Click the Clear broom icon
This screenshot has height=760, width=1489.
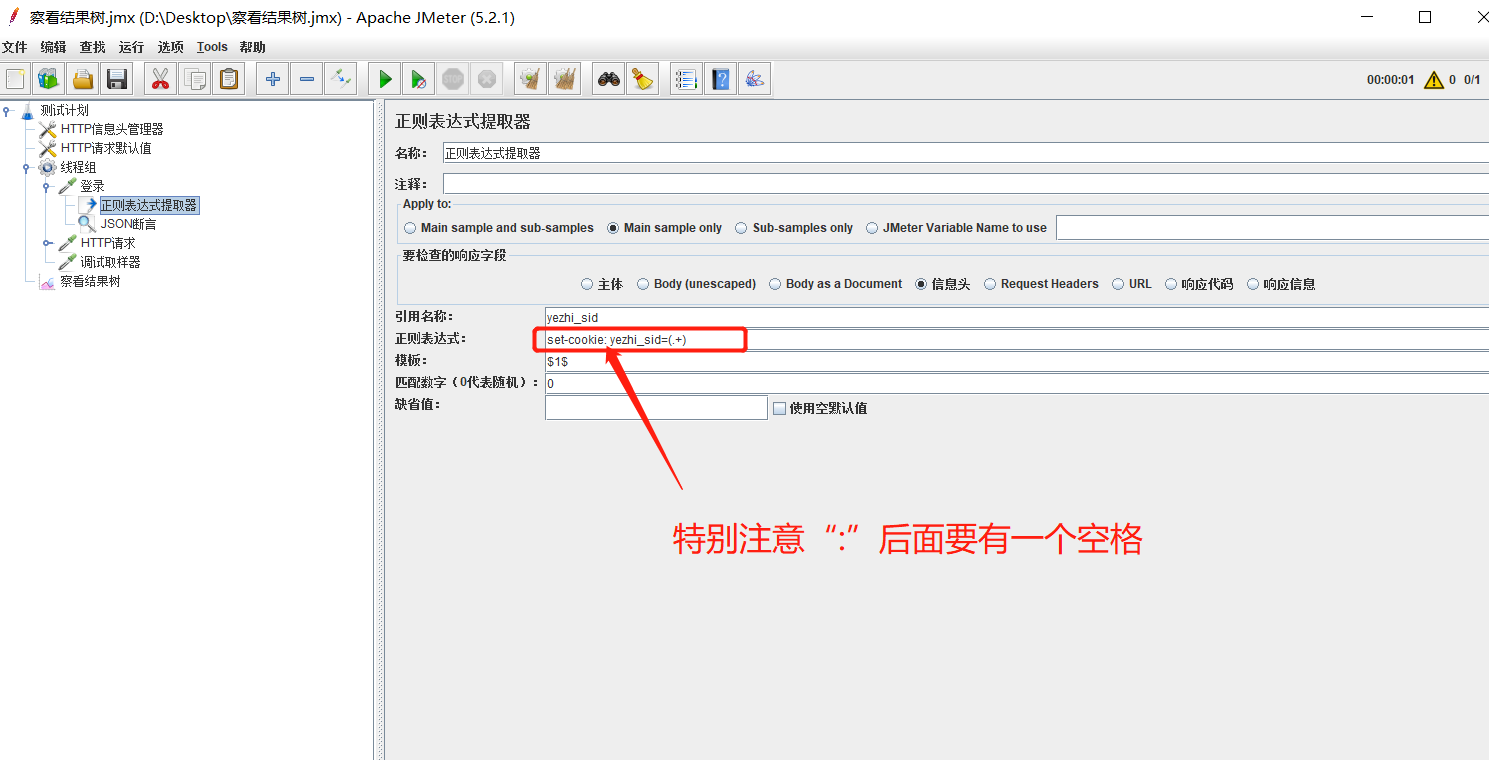coord(530,79)
